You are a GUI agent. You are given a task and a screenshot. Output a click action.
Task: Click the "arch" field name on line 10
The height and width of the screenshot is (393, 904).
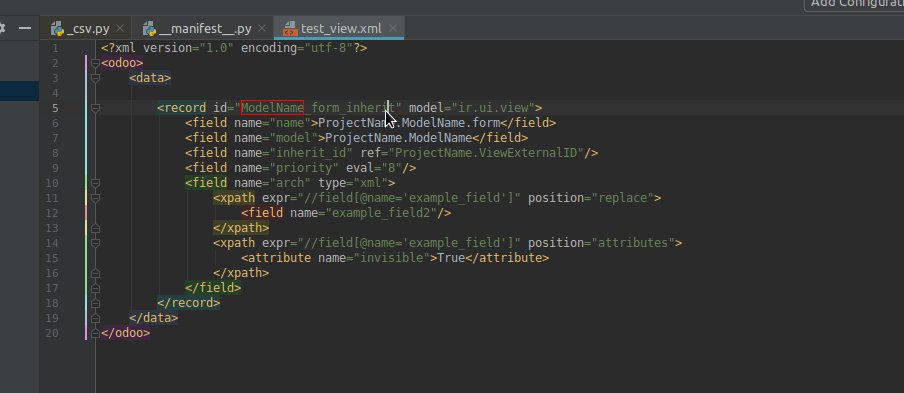click(290, 183)
